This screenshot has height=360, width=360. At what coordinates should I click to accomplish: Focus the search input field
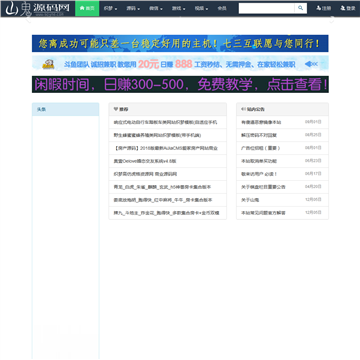tap(266, 8)
